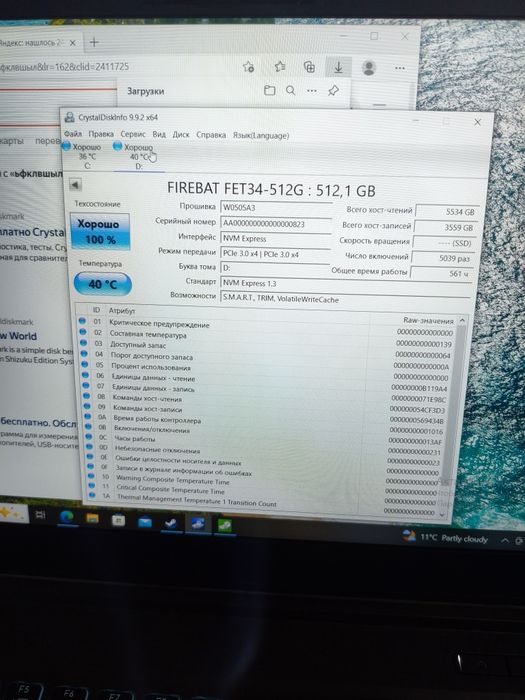Screen dimensions: 525x700
Task: Open browser Downloads arrow icon
Action: pyautogui.click(x=338, y=67)
